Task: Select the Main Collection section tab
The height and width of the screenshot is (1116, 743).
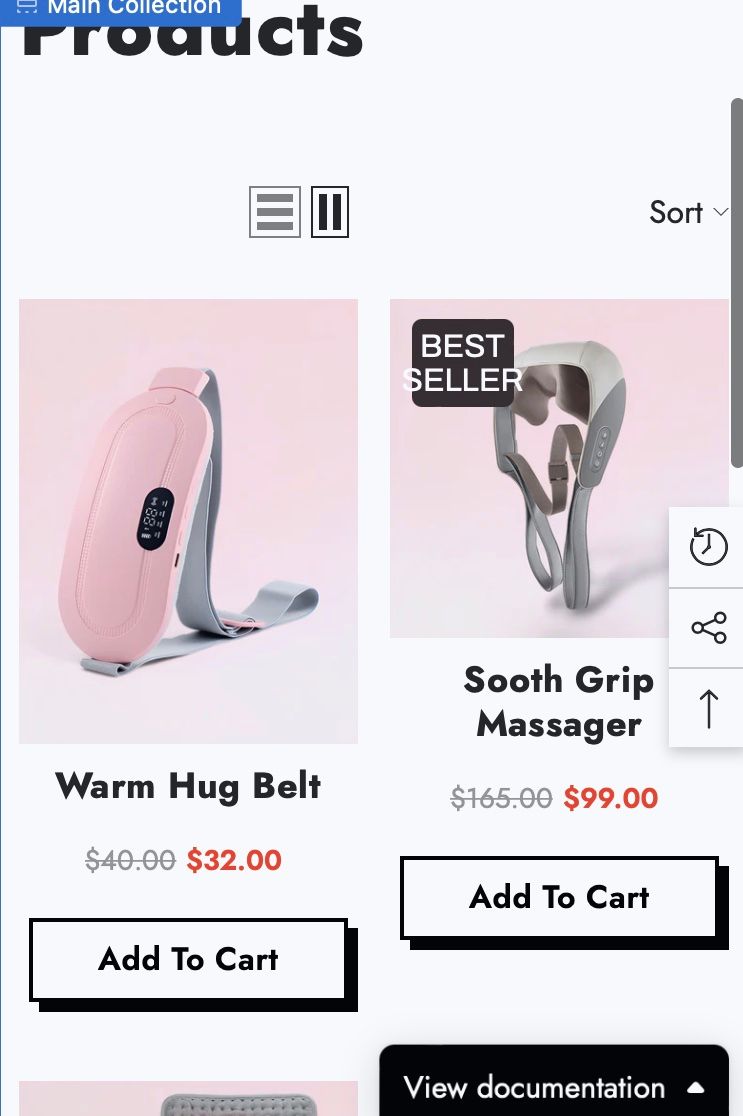Action: click(x=121, y=9)
